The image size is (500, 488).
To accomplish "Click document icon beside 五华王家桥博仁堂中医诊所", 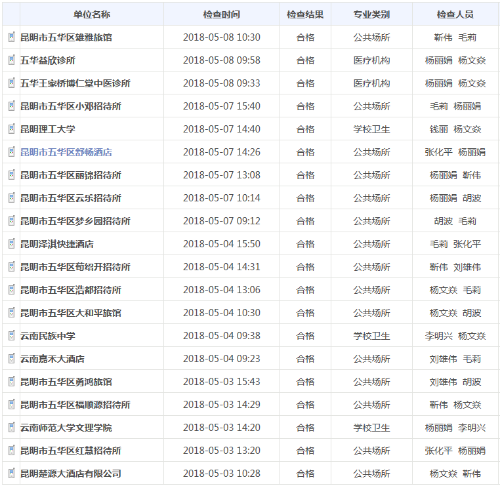I will [x=12, y=83].
